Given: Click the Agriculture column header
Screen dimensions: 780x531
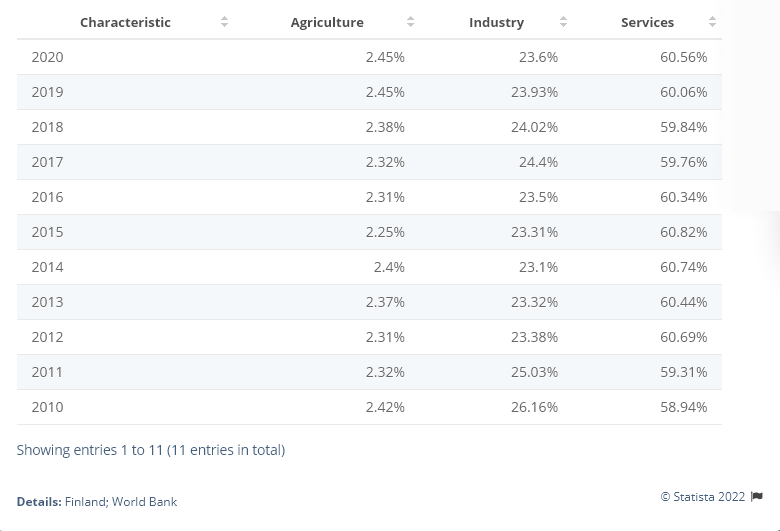Looking at the screenshot, I should pyautogui.click(x=327, y=22).
